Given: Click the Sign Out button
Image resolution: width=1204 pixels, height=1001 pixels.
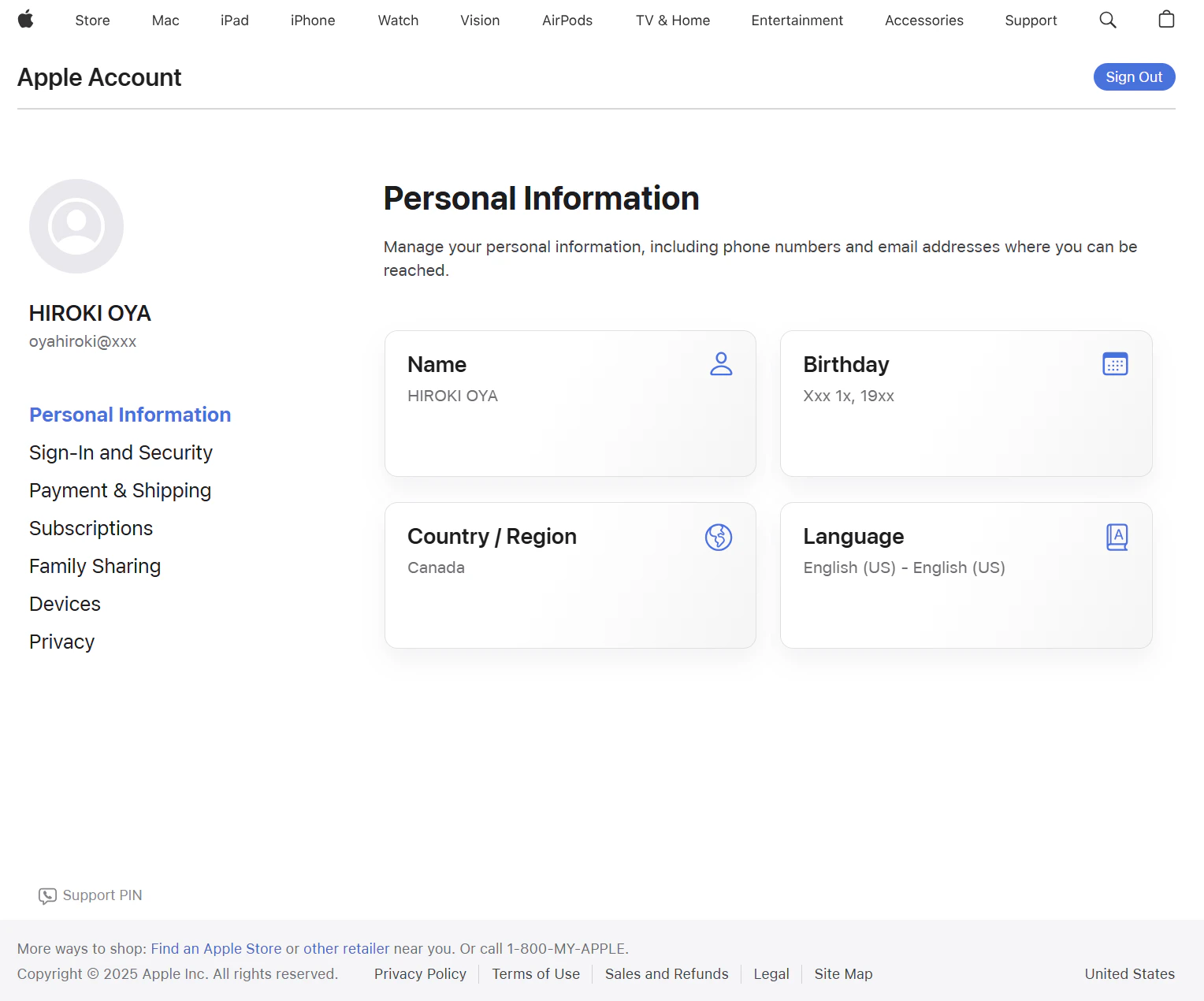Looking at the screenshot, I should (x=1134, y=76).
